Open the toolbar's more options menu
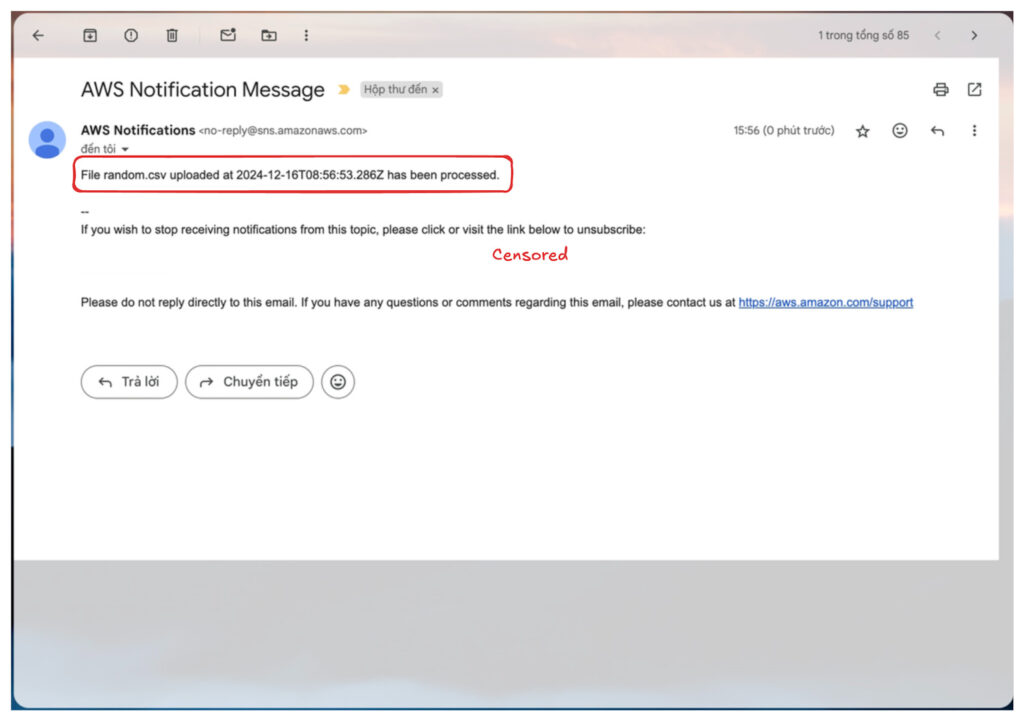Screen dimensions: 1024x721 point(306,35)
